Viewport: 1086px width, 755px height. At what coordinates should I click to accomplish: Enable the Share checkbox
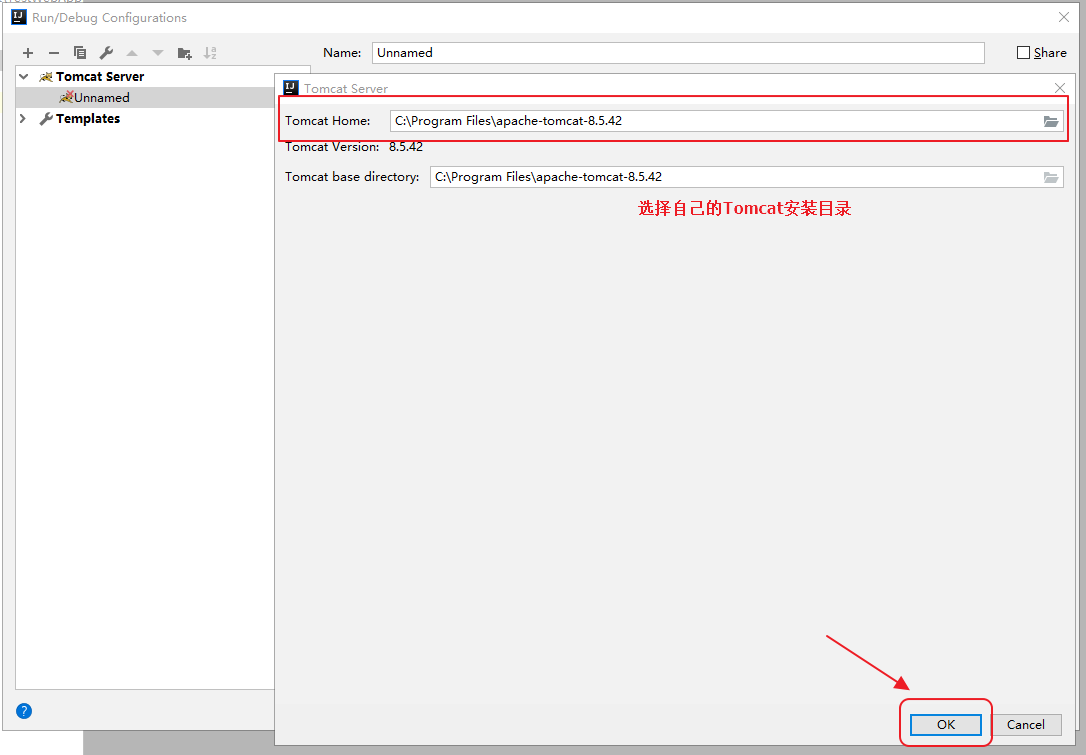[1023, 53]
